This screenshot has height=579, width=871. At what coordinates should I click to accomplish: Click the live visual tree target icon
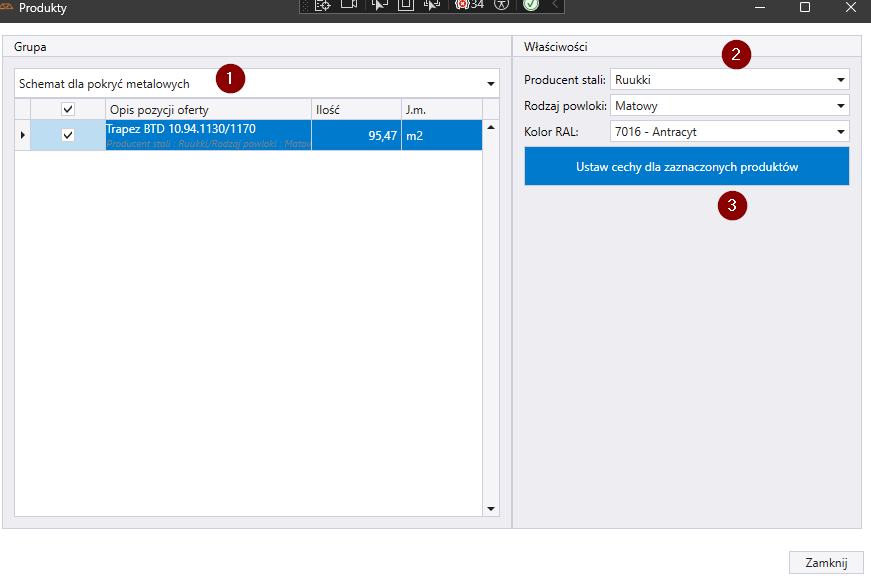(x=323, y=5)
